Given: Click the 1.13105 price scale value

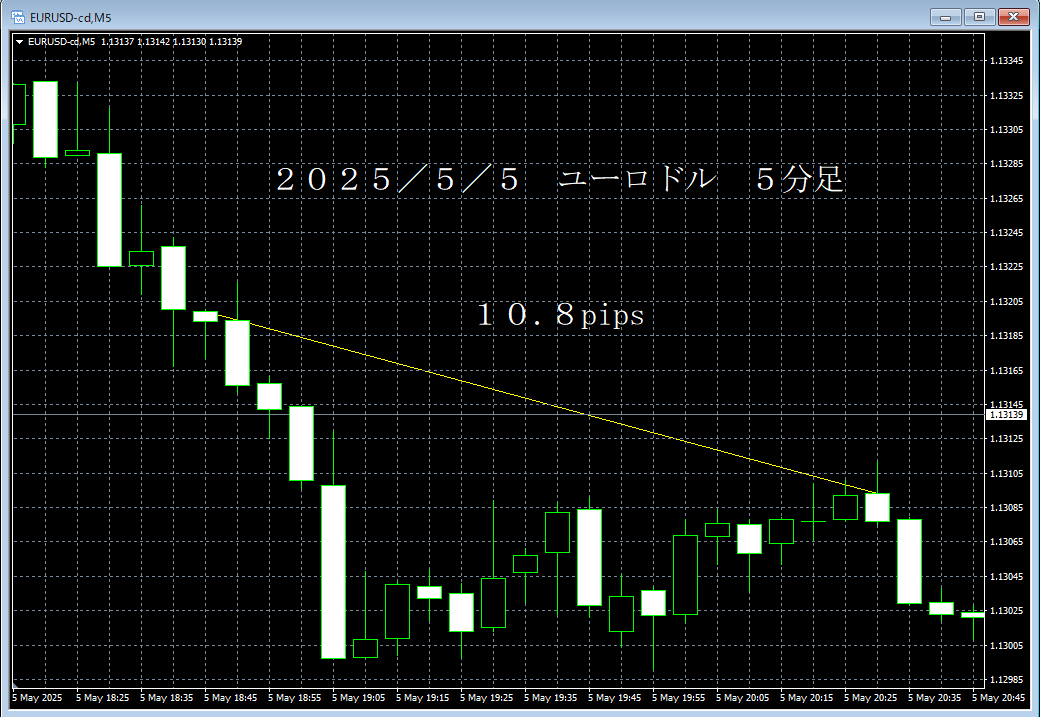Looking at the screenshot, I should (x=1006, y=474).
